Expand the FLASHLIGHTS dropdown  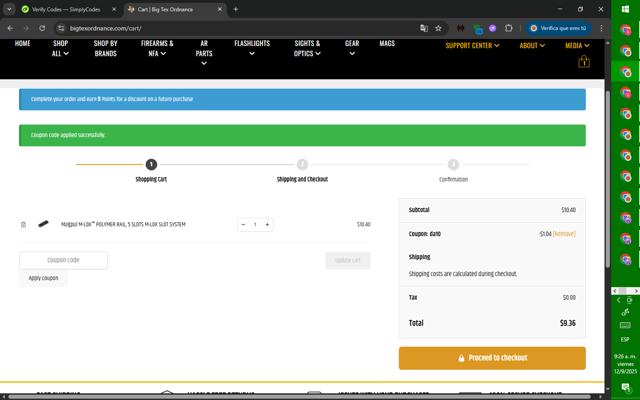point(252,48)
